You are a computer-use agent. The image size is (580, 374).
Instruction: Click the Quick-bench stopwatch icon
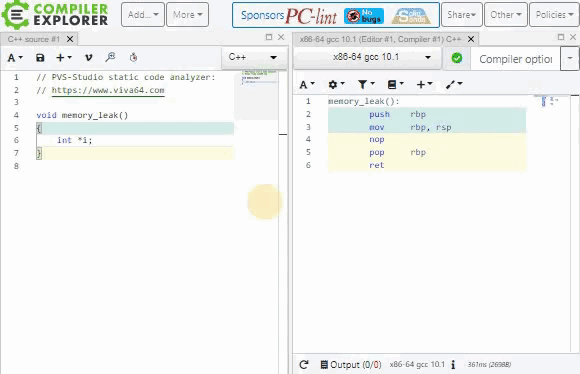[x=134, y=57]
